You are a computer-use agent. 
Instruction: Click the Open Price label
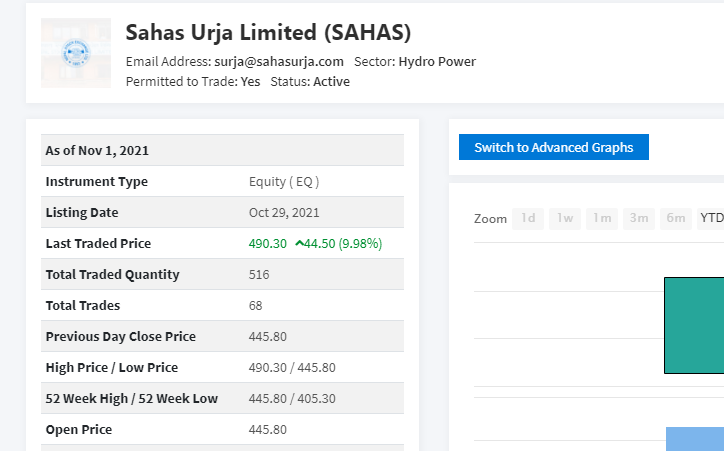79,429
